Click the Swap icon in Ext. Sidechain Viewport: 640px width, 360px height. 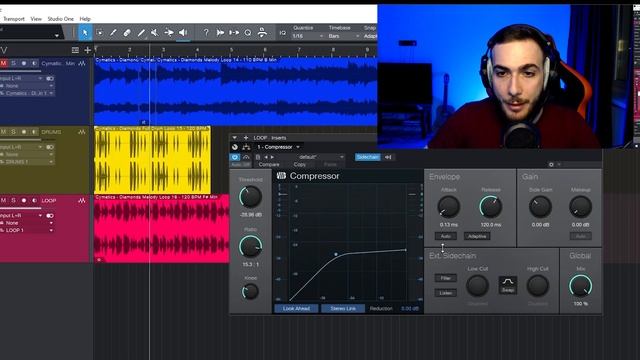tap(508, 285)
